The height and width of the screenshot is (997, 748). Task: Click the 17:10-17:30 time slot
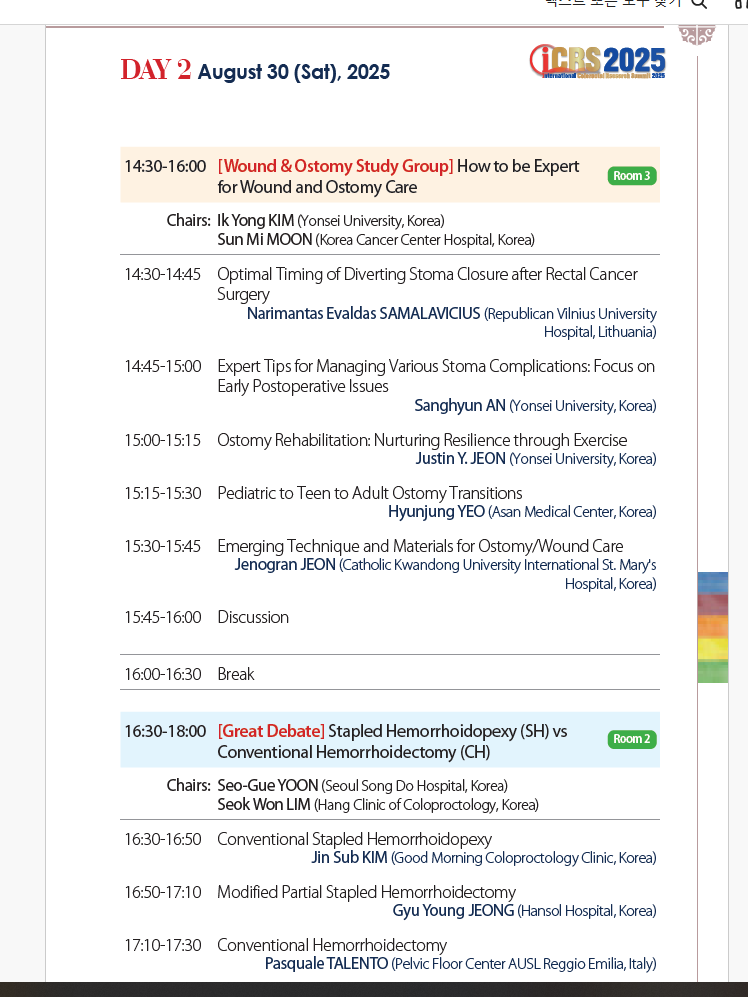click(x=163, y=945)
